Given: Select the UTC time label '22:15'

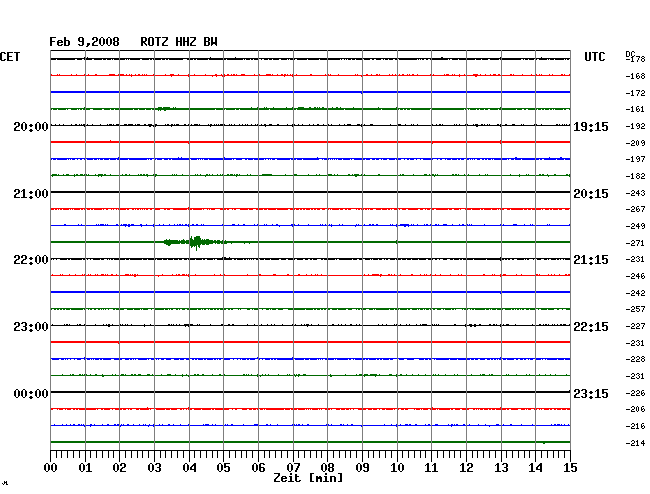Looking at the screenshot, I should point(591,327).
